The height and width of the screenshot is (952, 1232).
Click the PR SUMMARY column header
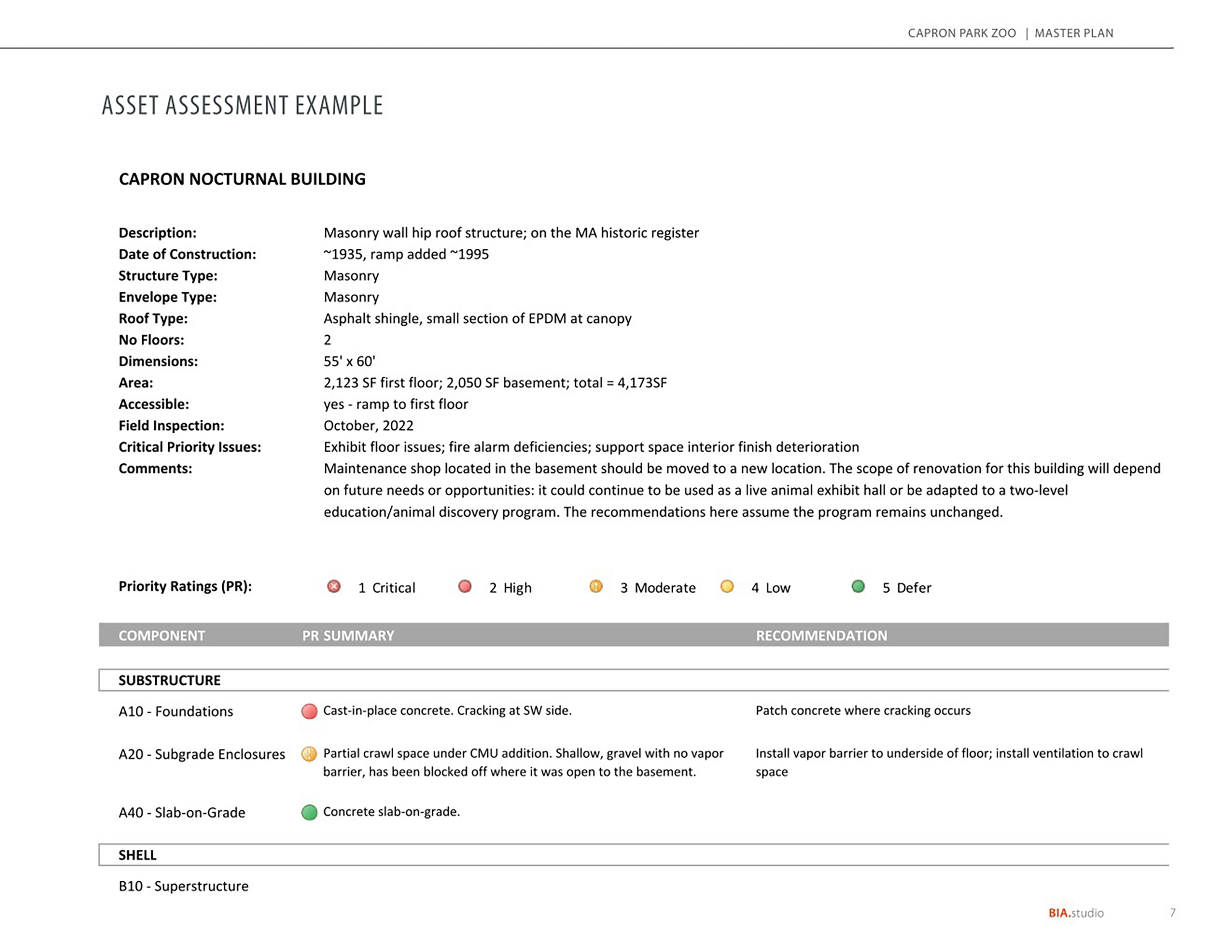click(348, 636)
